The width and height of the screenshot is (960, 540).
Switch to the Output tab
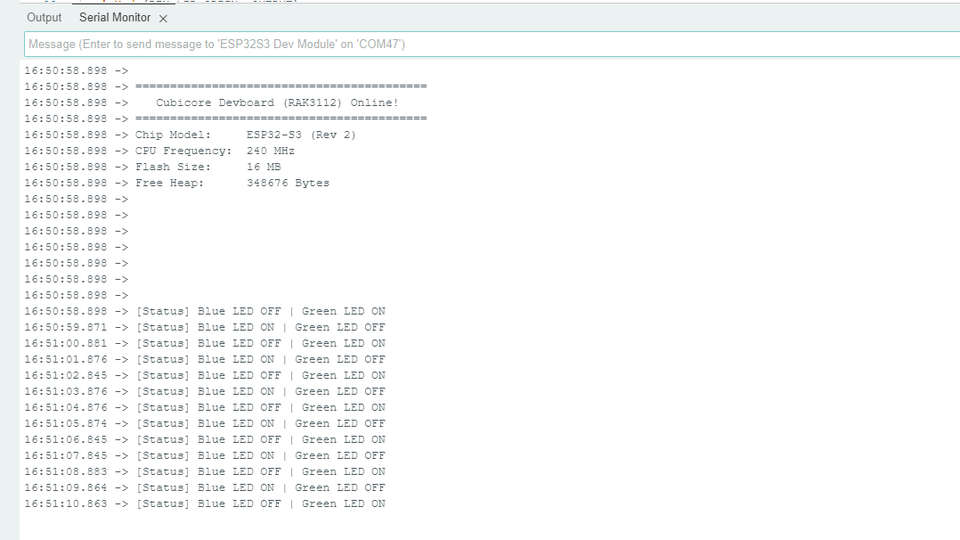pos(44,18)
